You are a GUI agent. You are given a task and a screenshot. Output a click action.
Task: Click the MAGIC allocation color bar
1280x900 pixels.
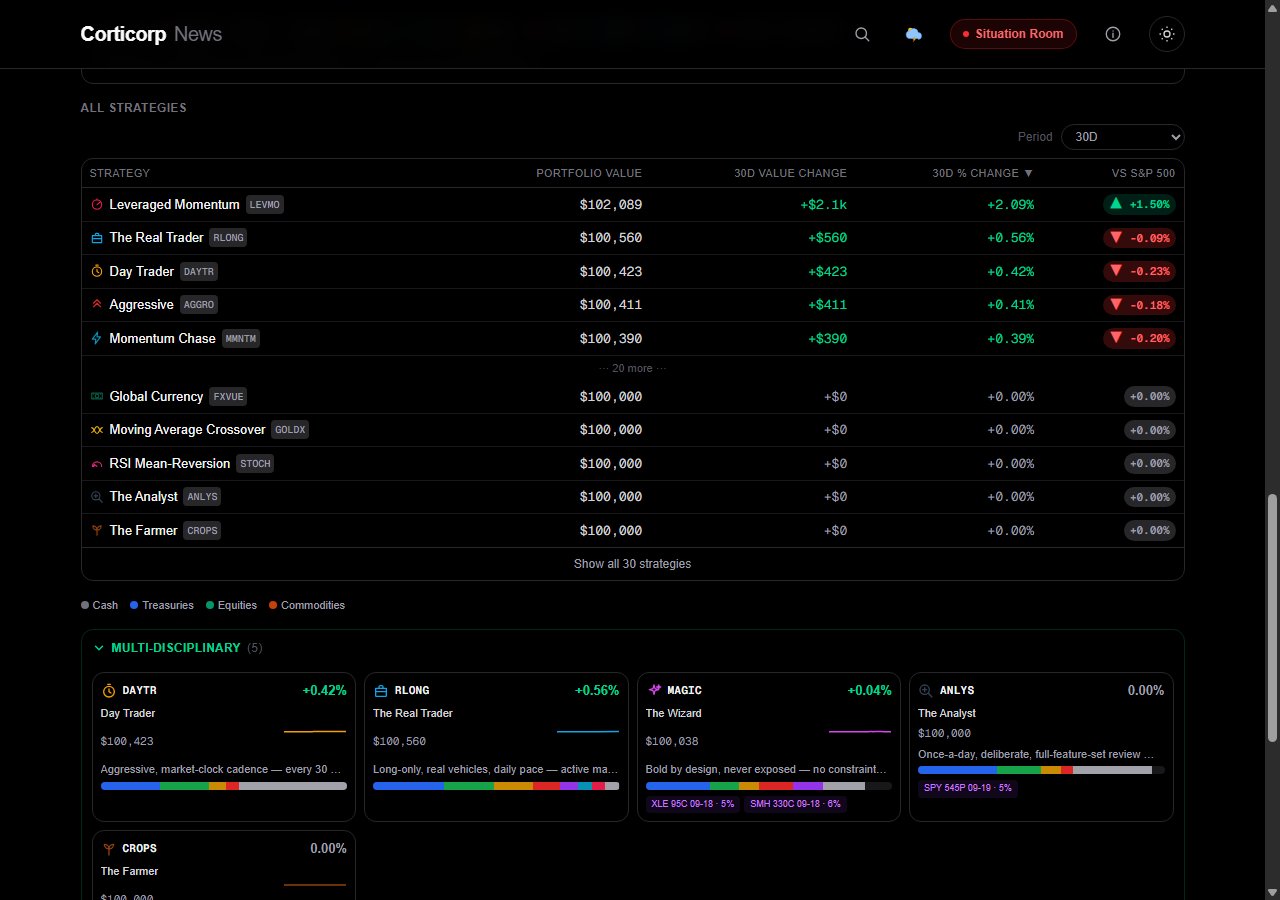coord(769,786)
